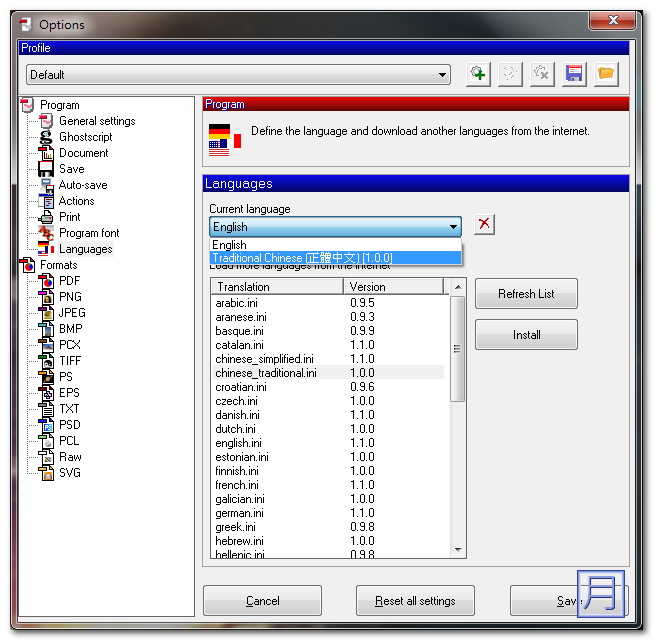This screenshot has height=641, width=654.
Task: Select chinese_traditional.ini in translation list
Action: tap(266, 373)
